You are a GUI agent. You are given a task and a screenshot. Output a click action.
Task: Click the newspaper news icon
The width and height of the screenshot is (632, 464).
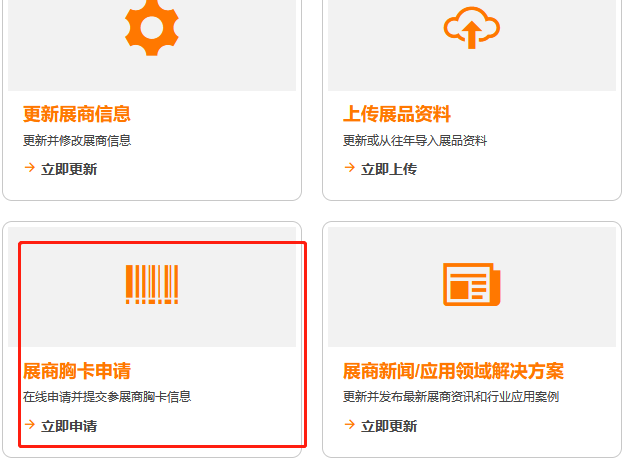pos(472,284)
